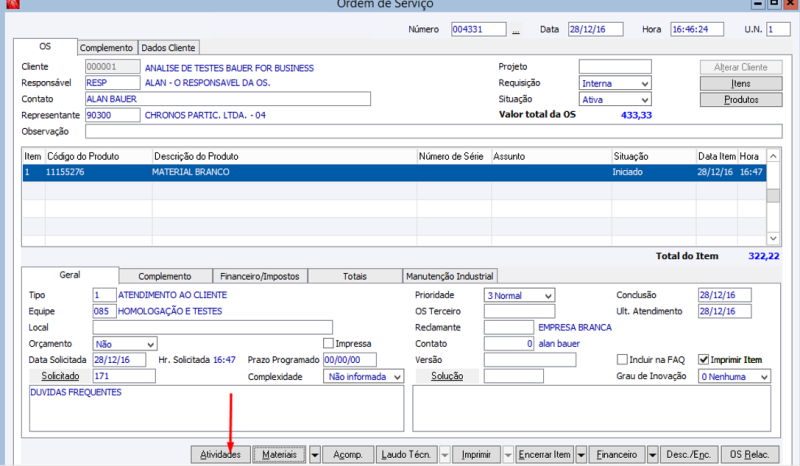Click the Laudo Técn. button
The width and height of the screenshot is (800, 466).
click(406, 454)
